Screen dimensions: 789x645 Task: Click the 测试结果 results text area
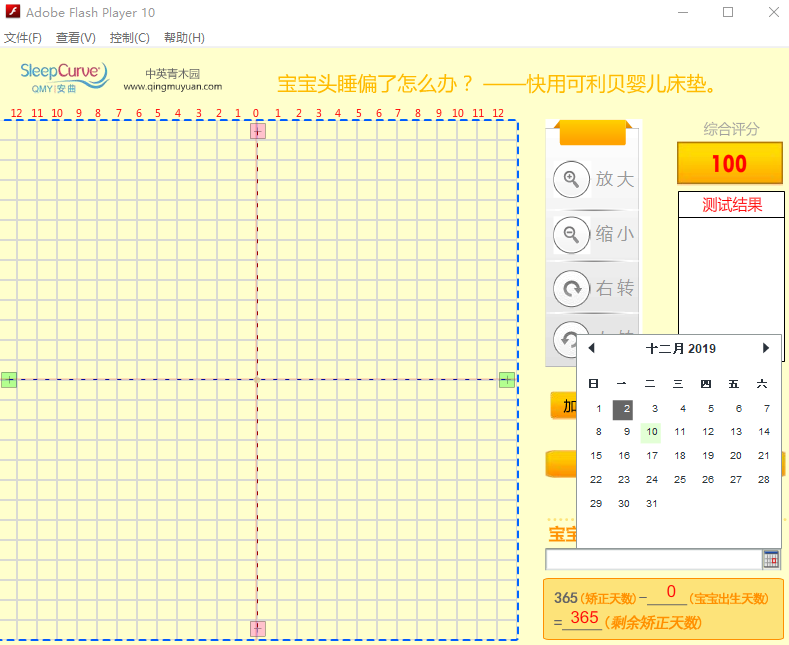pos(731,276)
